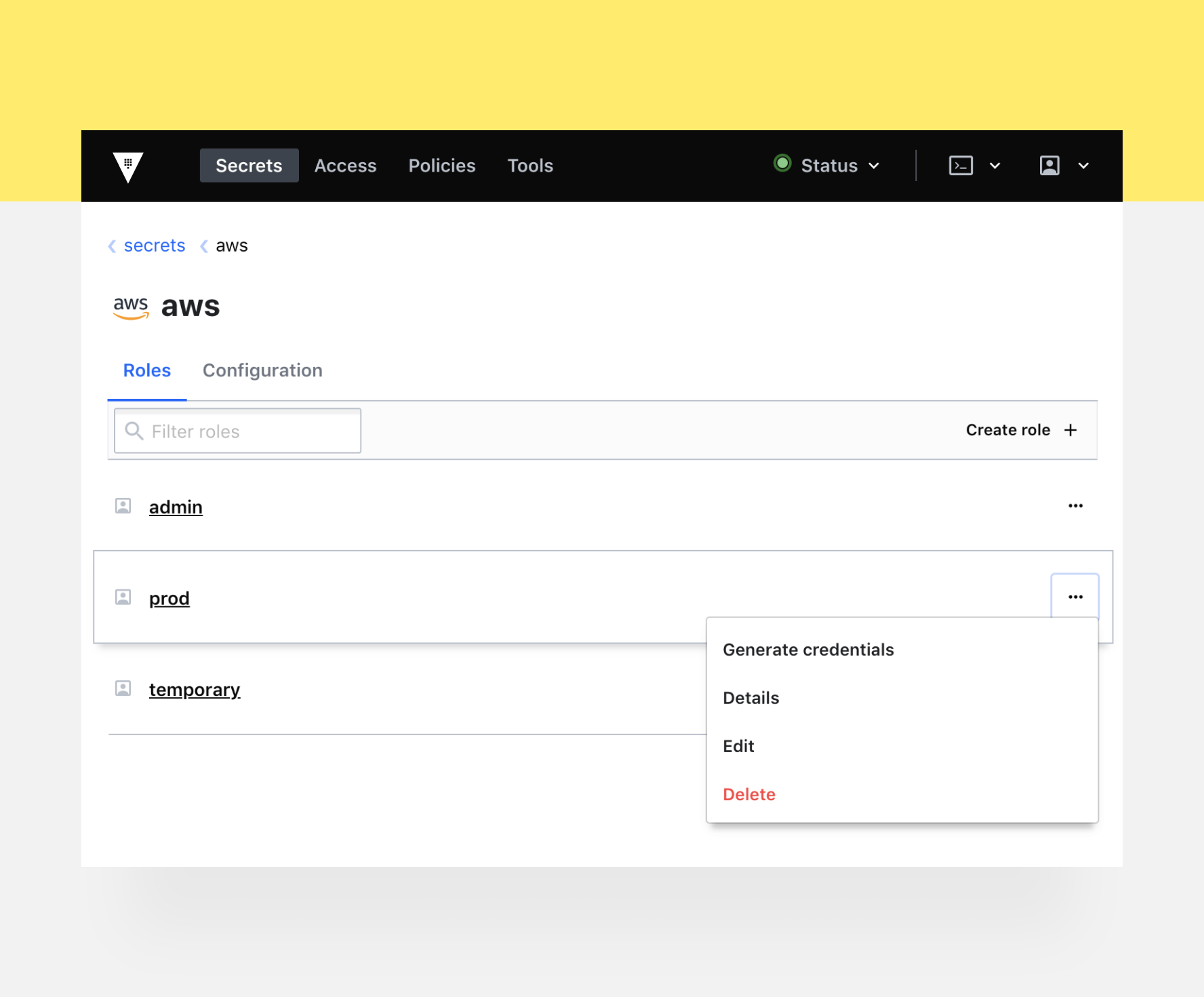This screenshot has width=1204, height=997.
Task: Open the console terminal icon
Action: tap(961, 165)
